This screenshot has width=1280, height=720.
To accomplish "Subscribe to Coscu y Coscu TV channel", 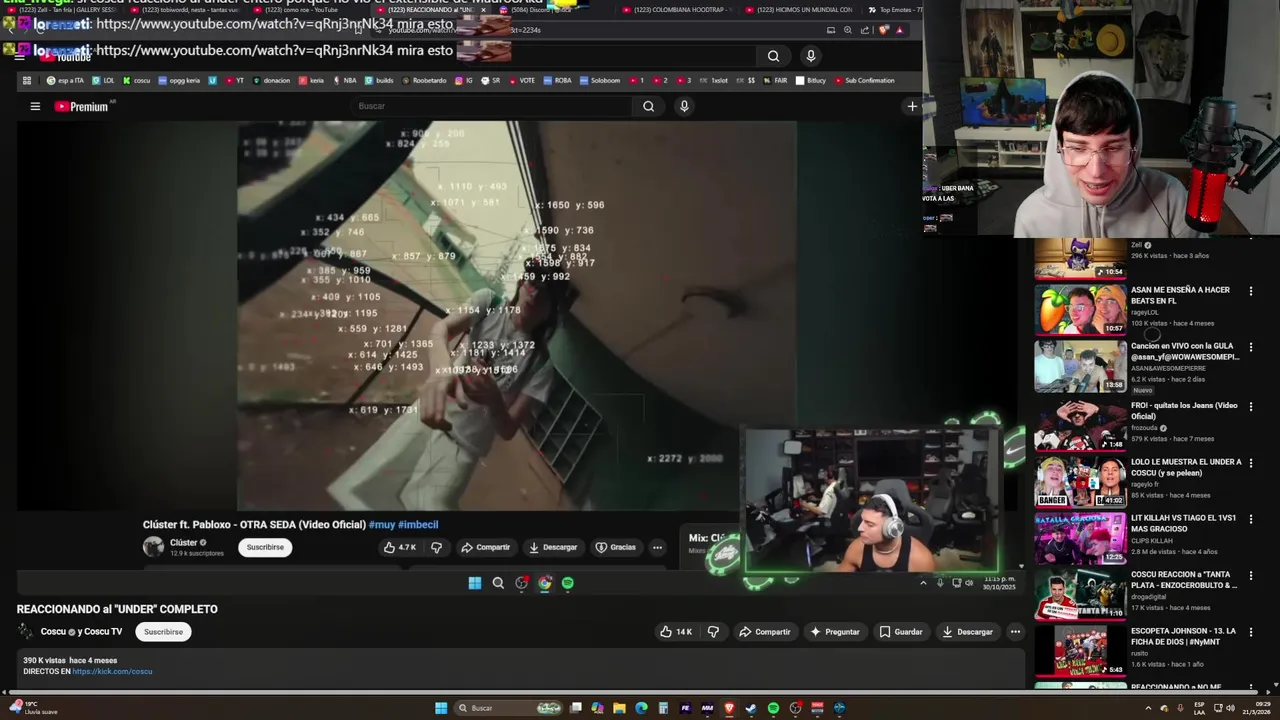I will 163,632.
